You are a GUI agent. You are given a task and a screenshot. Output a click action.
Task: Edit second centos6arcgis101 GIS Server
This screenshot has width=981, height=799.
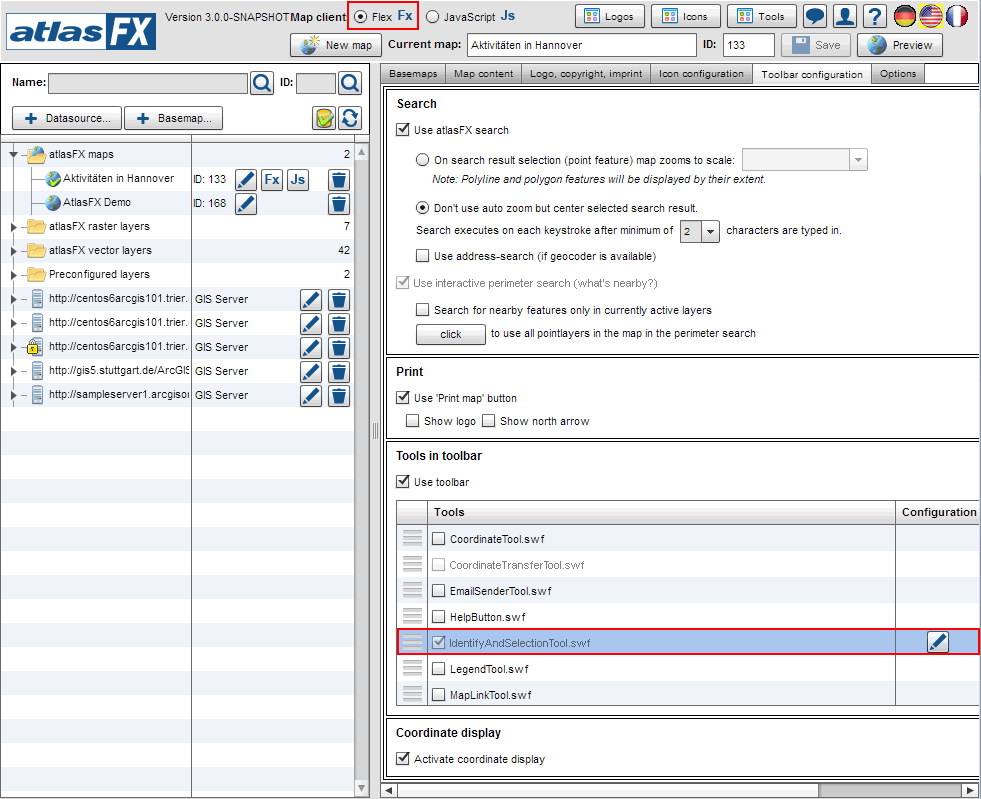click(311, 324)
